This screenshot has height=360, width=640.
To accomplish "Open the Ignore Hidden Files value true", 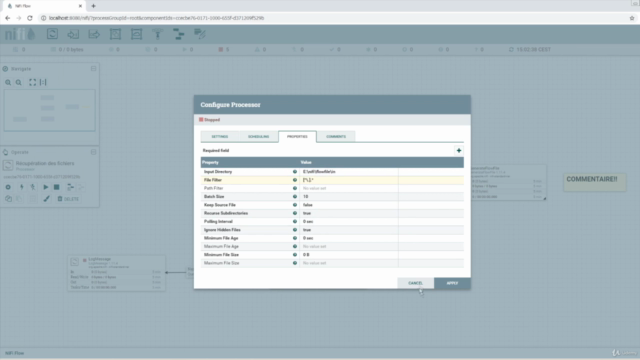I will (349, 230).
